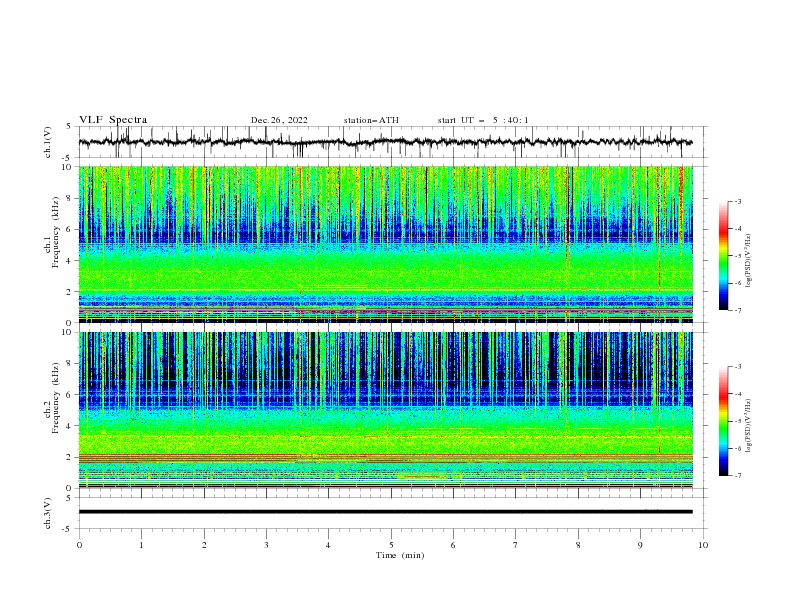Click "-3" label on upper color scale

[x=737, y=201]
